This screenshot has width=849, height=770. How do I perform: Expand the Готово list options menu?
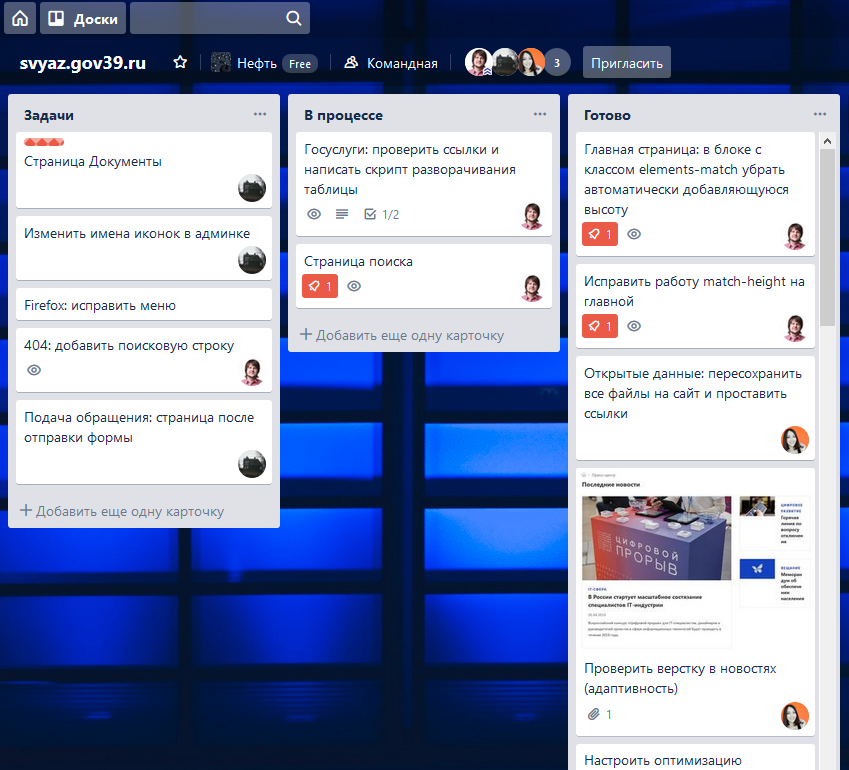[x=820, y=114]
